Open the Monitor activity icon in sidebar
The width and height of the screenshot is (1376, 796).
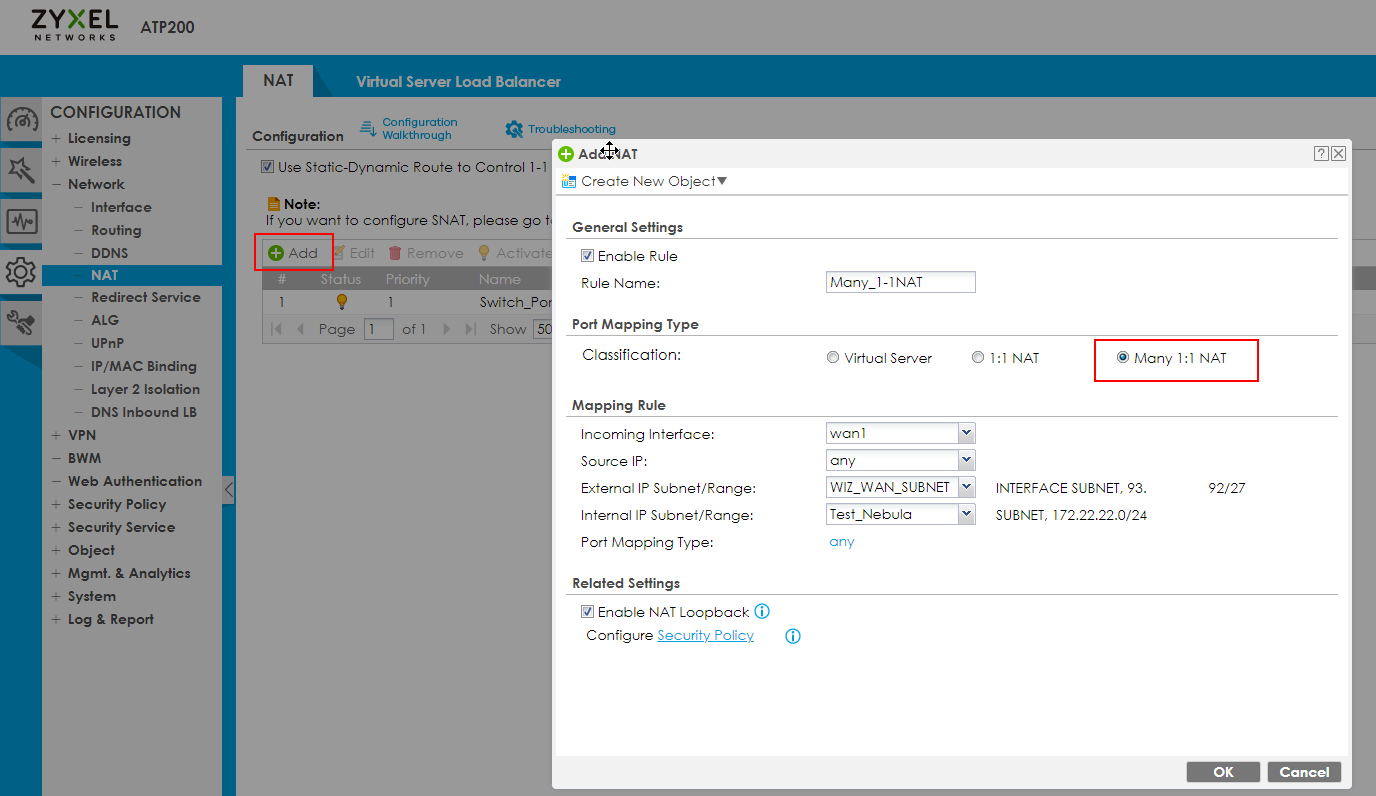click(22, 221)
